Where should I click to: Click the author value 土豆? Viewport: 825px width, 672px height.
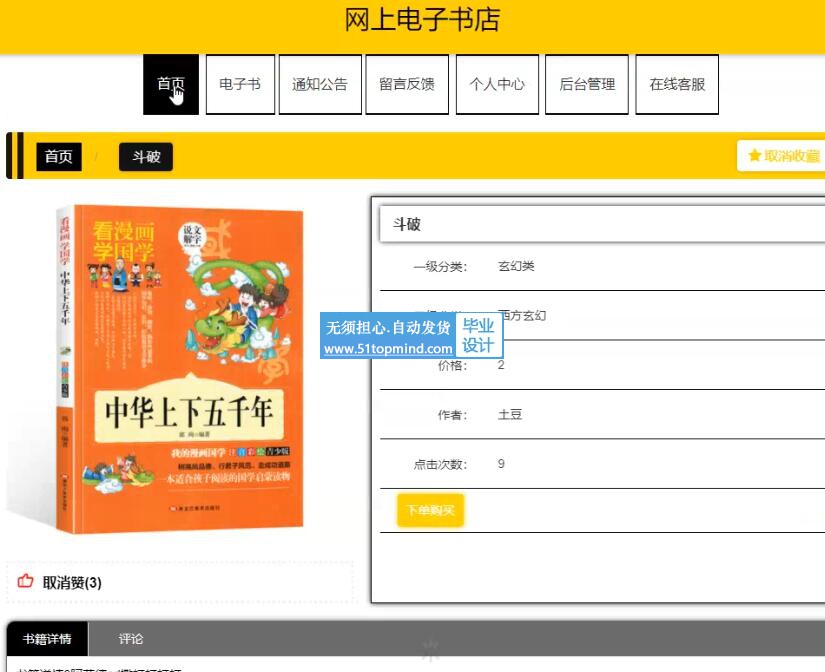click(x=510, y=415)
